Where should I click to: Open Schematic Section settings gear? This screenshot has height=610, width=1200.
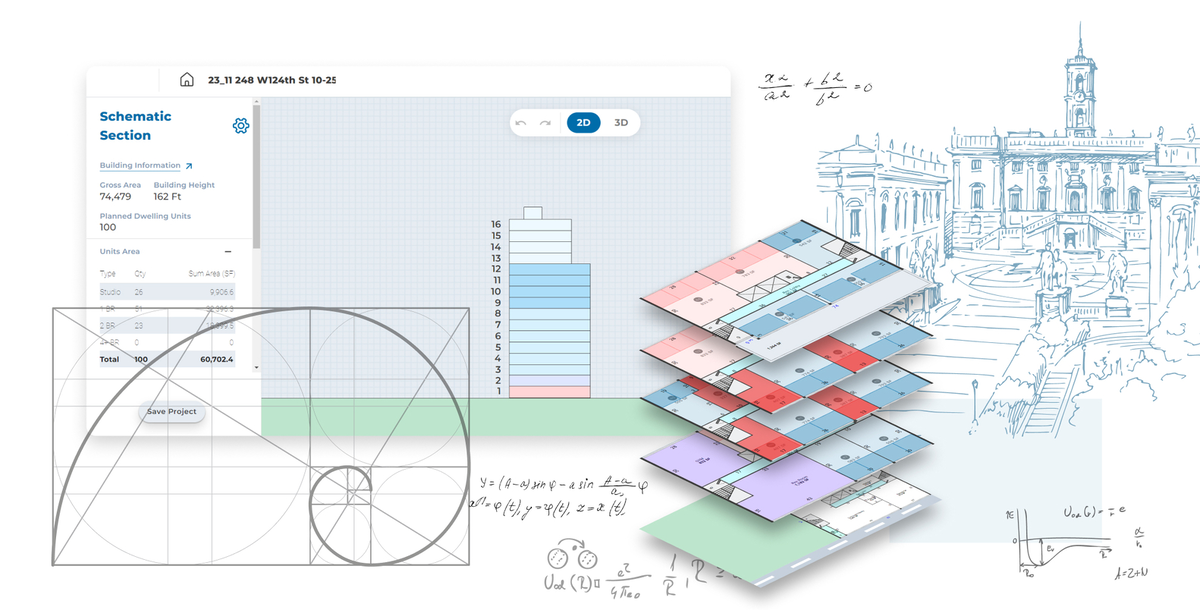click(x=240, y=125)
